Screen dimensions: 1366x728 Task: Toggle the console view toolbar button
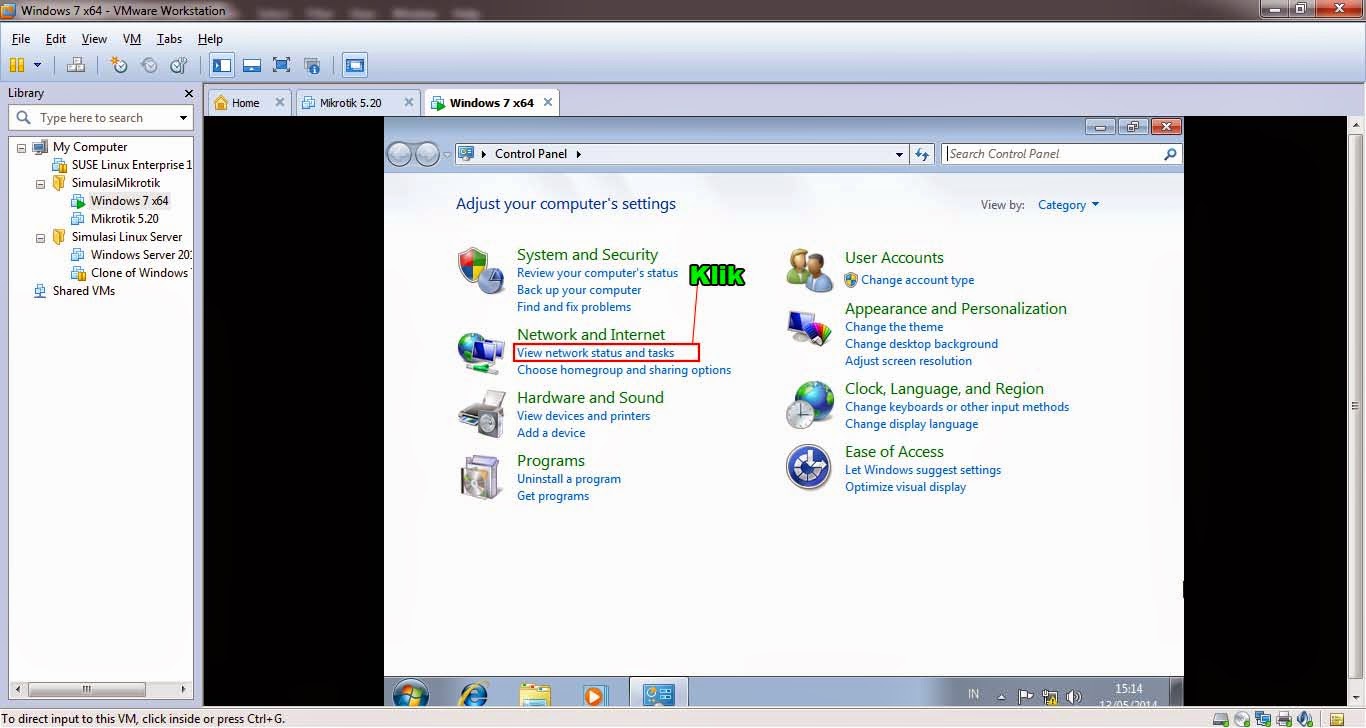pyautogui.click(x=355, y=65)
